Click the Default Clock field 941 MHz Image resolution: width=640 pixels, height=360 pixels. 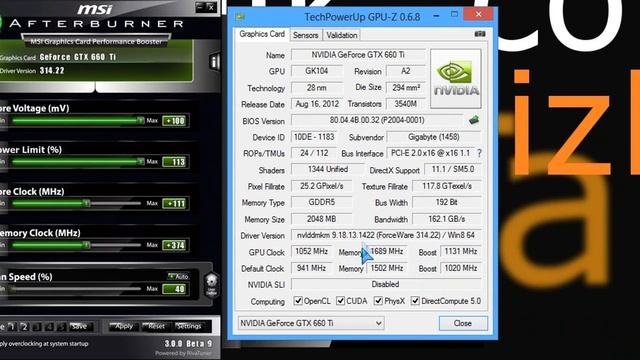tap(312, 268)
